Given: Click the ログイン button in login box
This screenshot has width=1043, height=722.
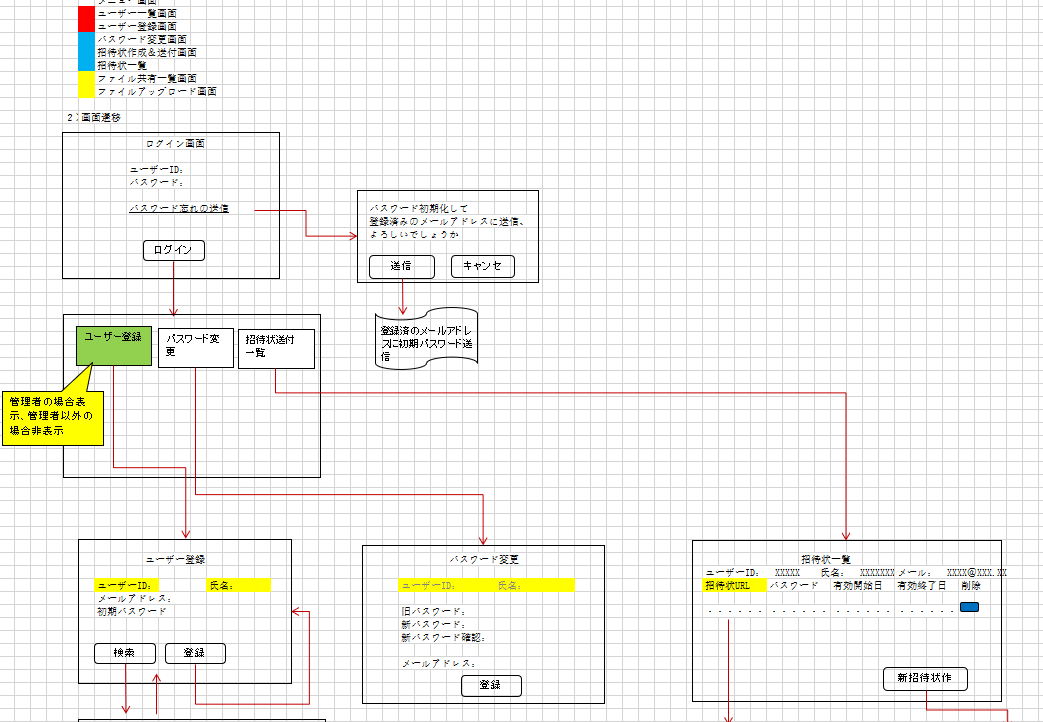Looking at the screenshot, I should coord(174,250).
